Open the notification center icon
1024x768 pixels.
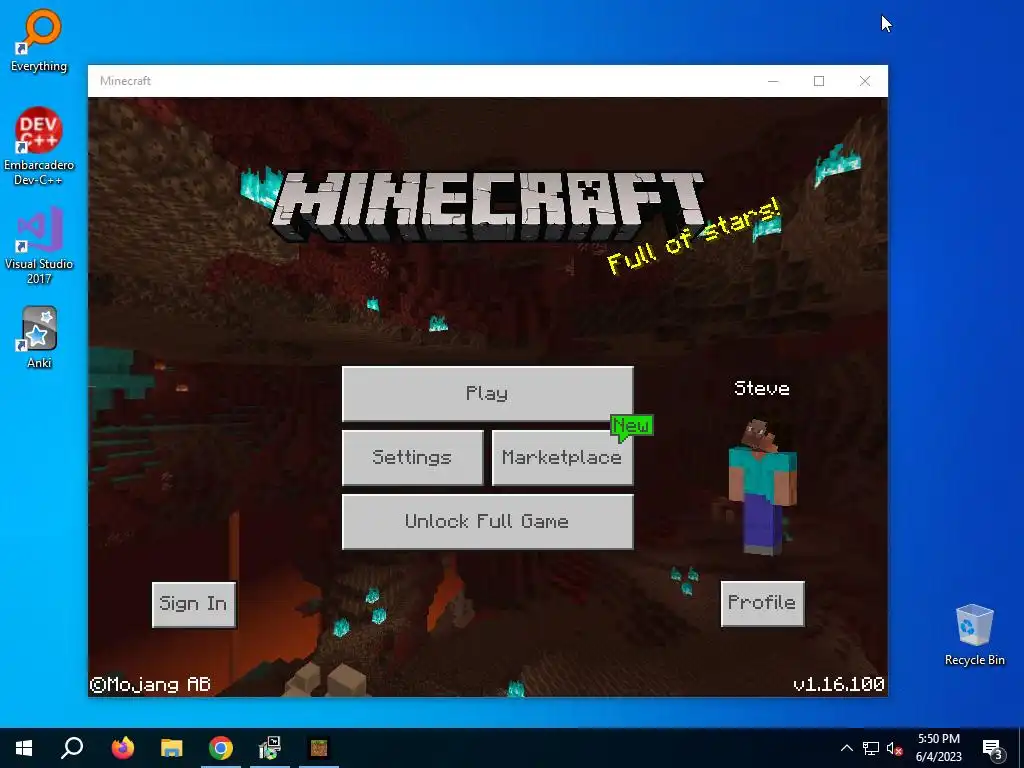click(993, 749)
